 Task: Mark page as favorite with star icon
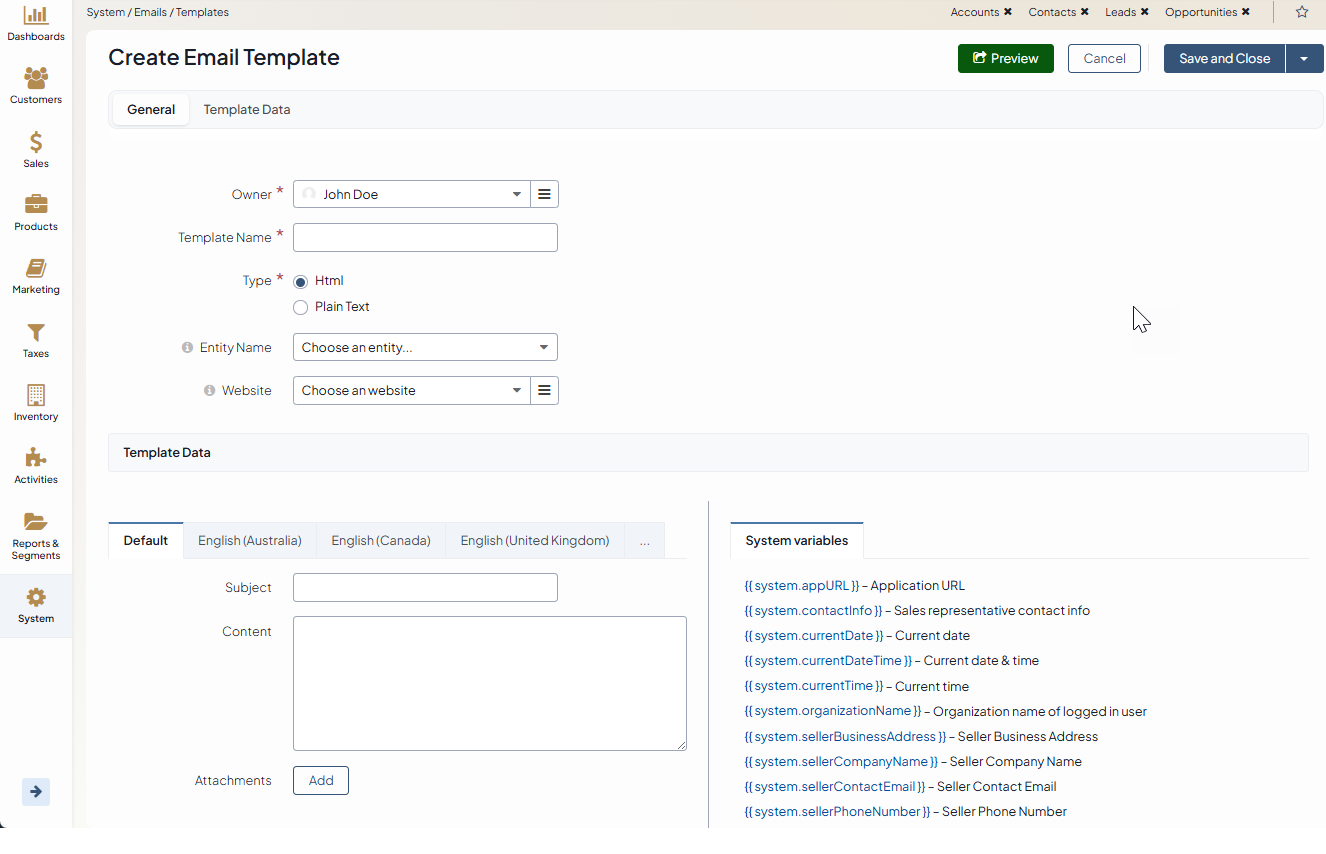pos(1301,12)
